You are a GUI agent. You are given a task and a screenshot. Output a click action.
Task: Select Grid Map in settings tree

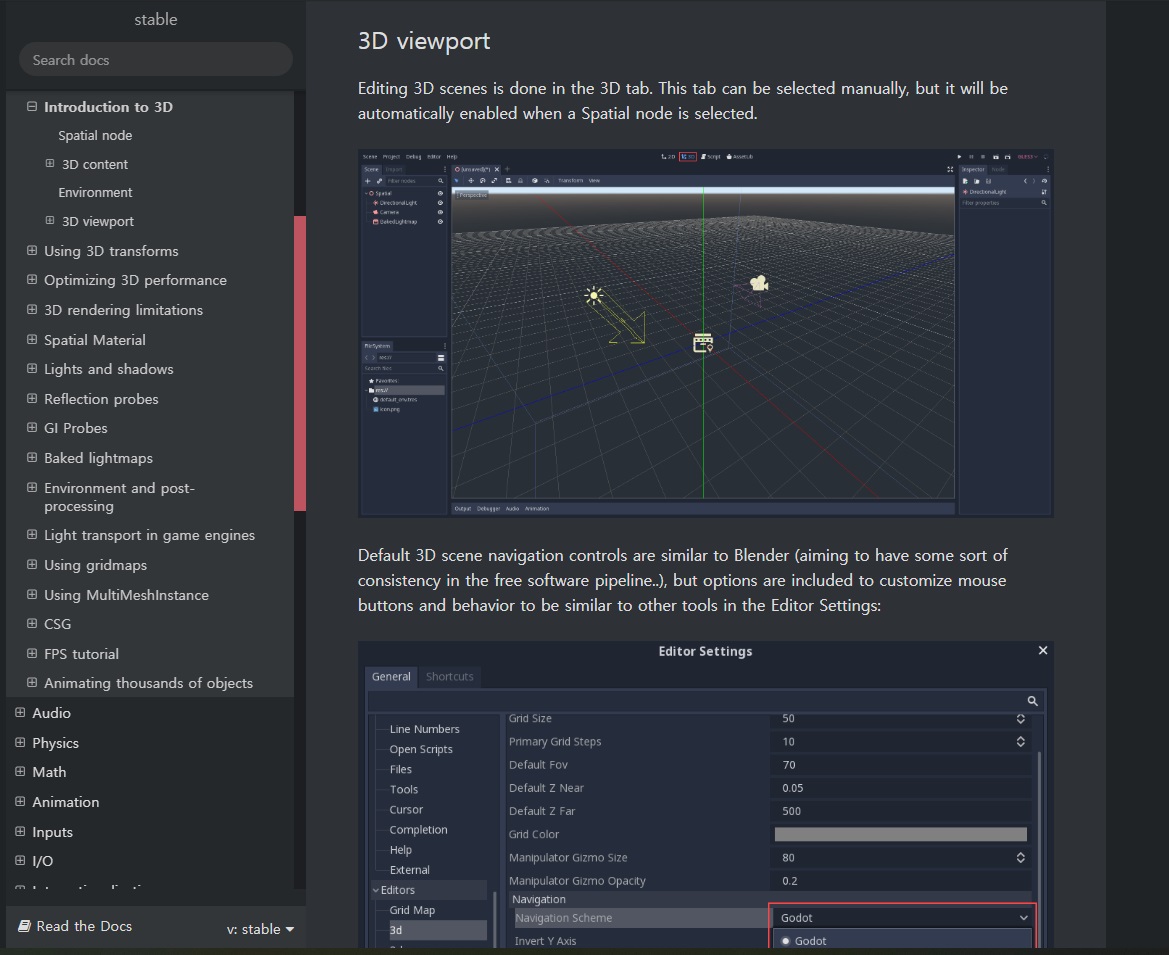412,910
